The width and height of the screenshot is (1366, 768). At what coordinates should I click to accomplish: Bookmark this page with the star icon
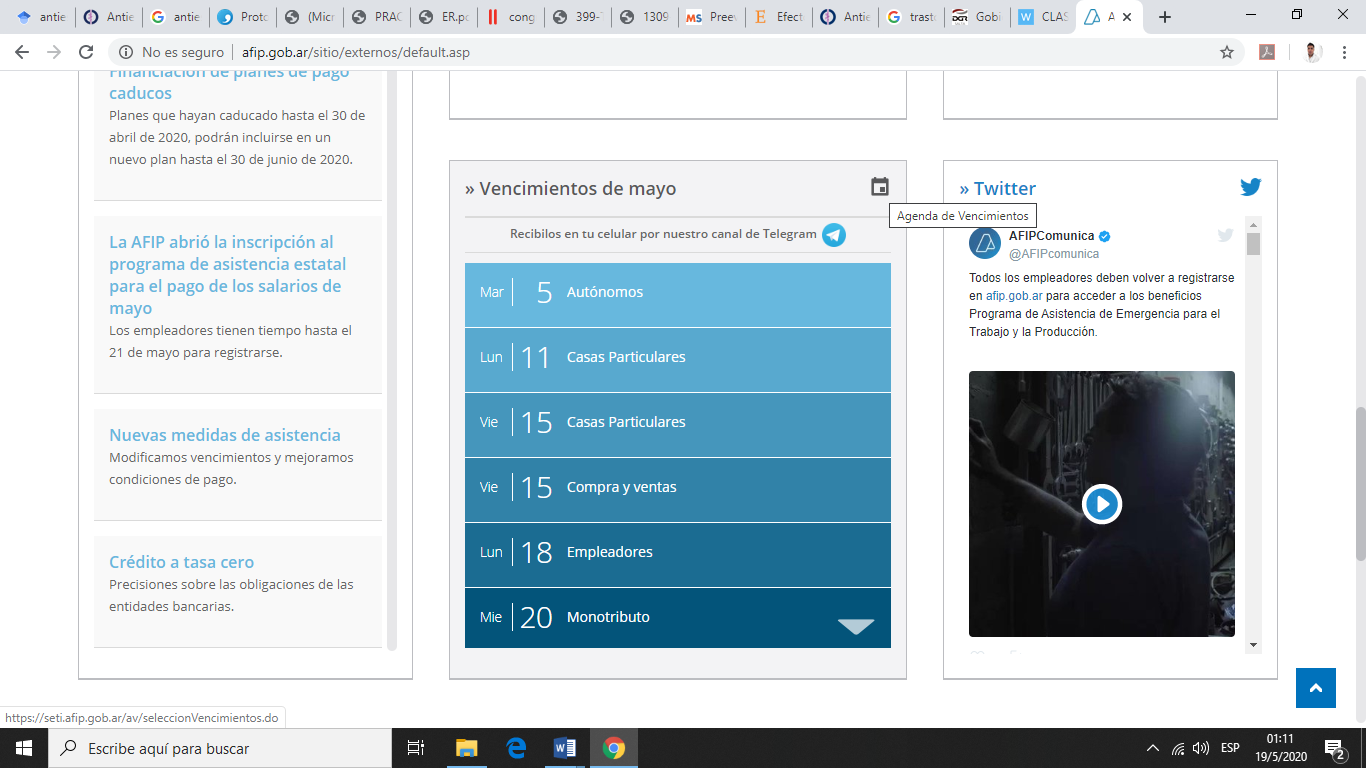tap(1226, 52)
